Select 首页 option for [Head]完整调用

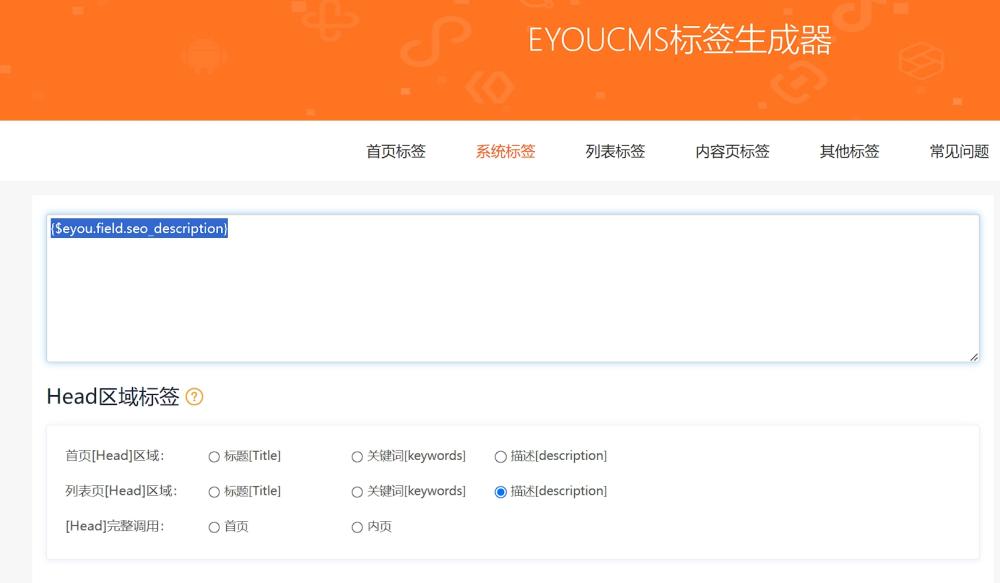coord(214,527)
